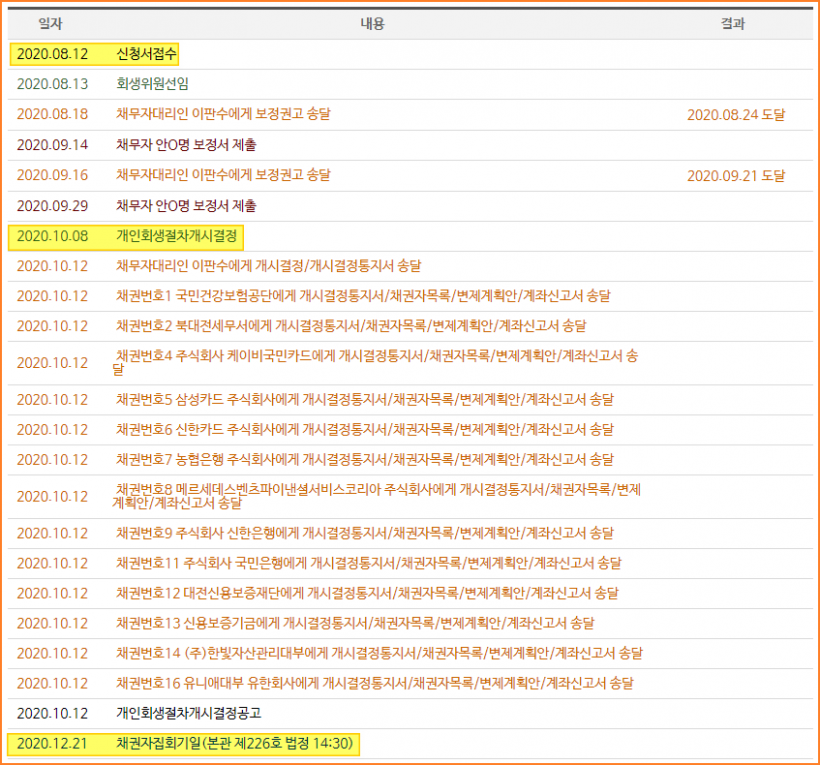
Task: Select the 개인회생절차개시결정 entry
Action: pos(177,236)
